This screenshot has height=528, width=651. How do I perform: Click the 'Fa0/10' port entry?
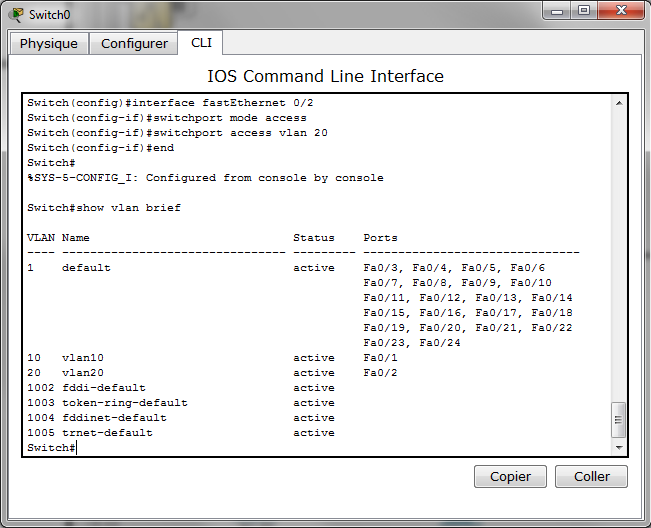pos(531,283)
